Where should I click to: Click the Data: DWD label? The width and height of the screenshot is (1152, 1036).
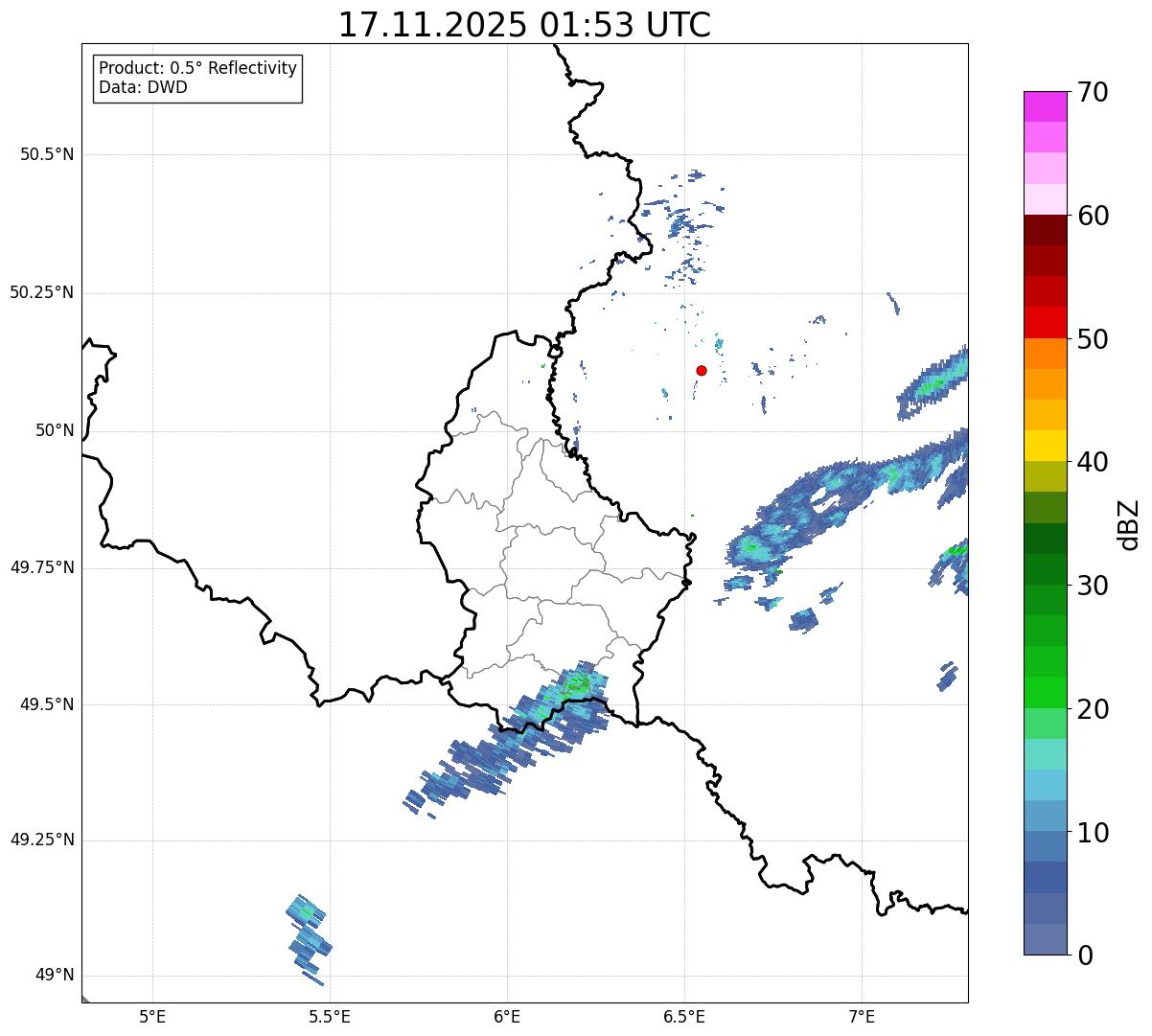pyautogui.click(x=143, y=87)
